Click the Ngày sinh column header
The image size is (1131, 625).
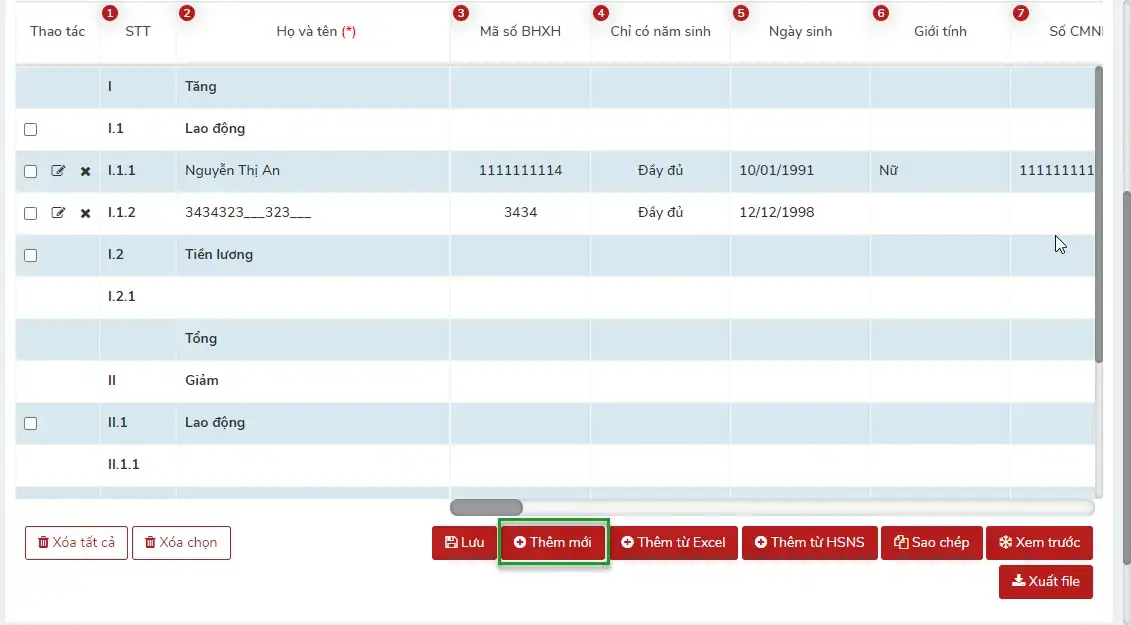pyautogui.click(x=800, y=32)
